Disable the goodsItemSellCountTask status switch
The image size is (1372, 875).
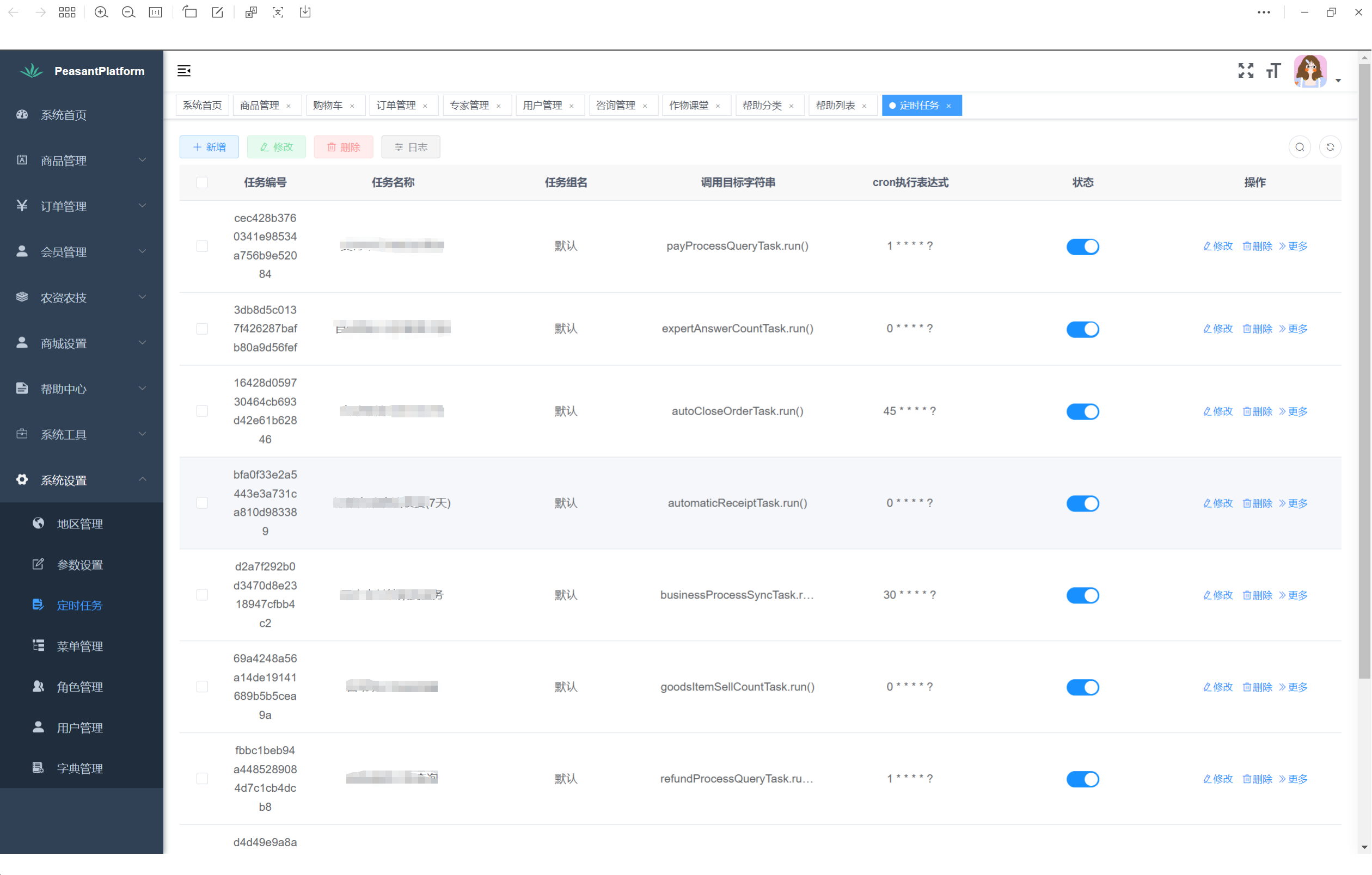(x=1082, y=687)
